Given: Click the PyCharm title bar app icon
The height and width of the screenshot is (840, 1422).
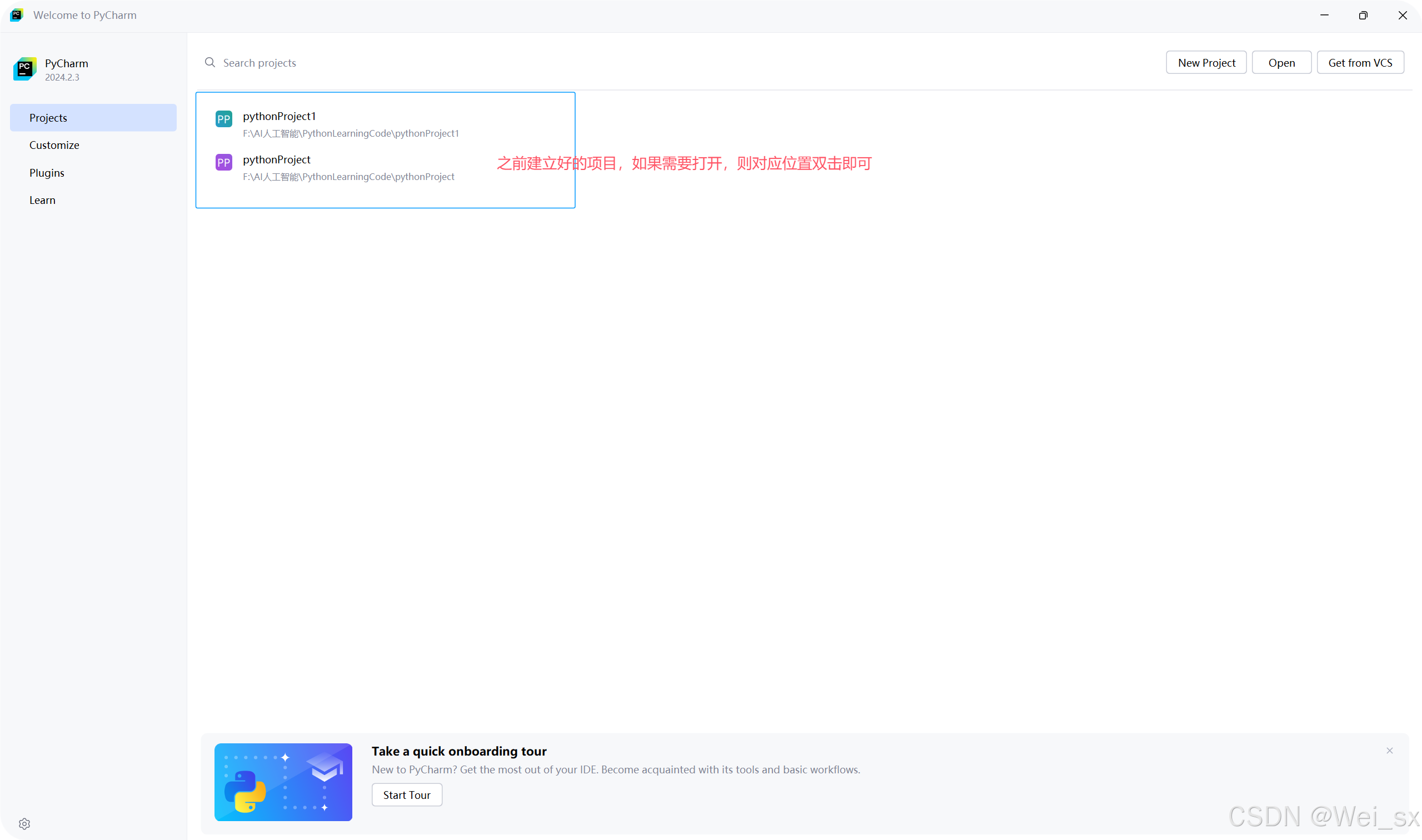Looking at the screenshot, I should [x=17, y=16].
